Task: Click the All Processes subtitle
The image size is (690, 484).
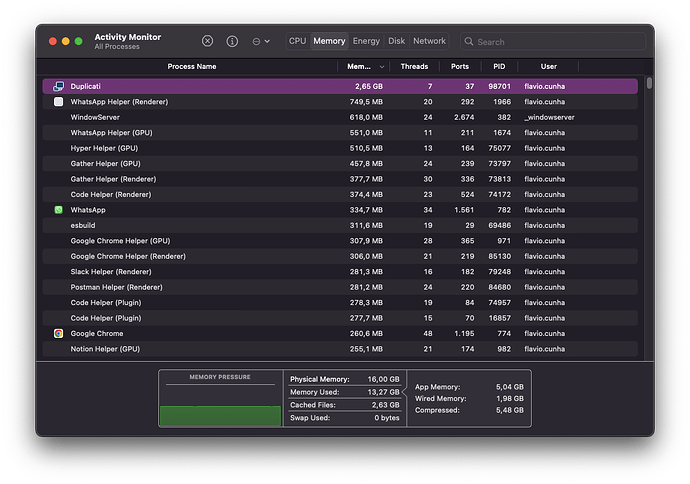Action: point(117,47)
